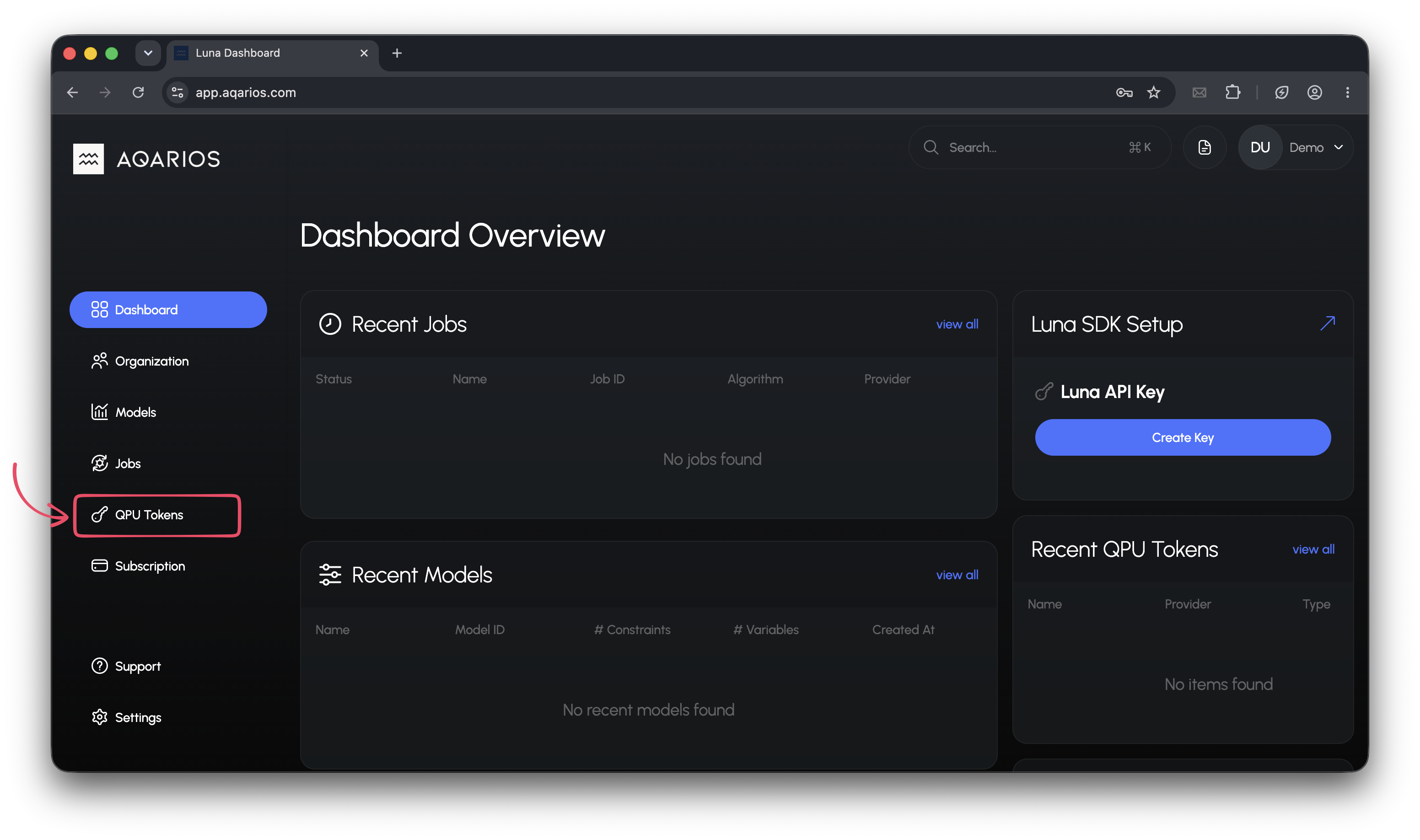Click the Model ID column header

click(x=479, y=630)
